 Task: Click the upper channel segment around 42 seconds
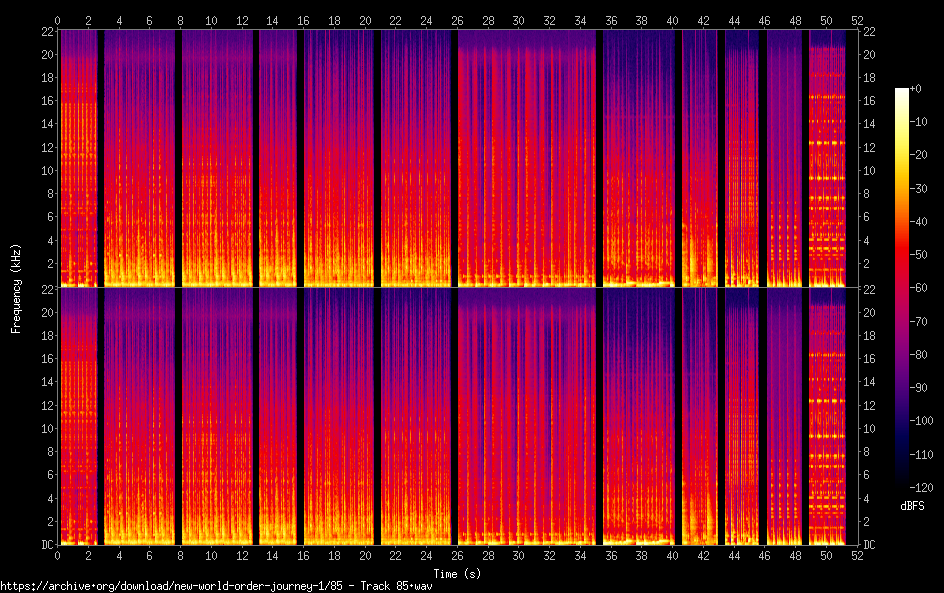(700, 160)
